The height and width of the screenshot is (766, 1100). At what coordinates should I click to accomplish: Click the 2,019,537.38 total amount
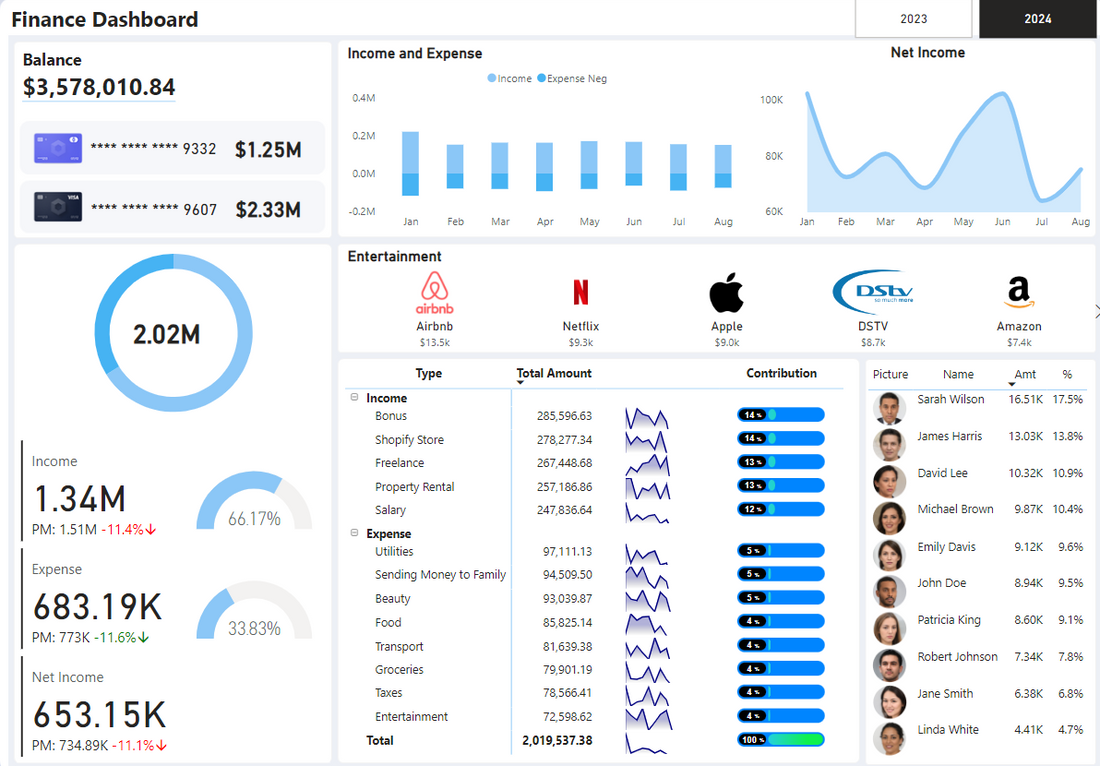pyautogui.click(x=557, y=740)
